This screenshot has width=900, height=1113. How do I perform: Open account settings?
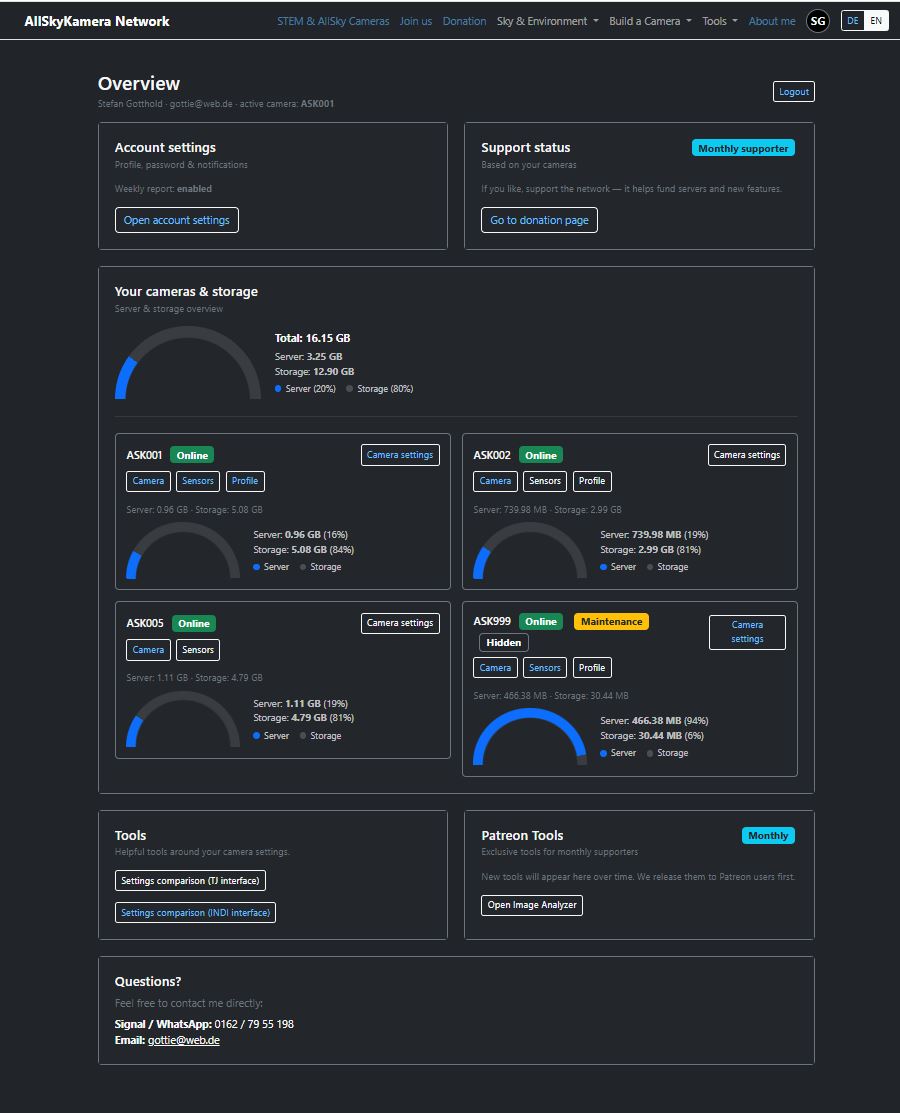click(176, 219)
